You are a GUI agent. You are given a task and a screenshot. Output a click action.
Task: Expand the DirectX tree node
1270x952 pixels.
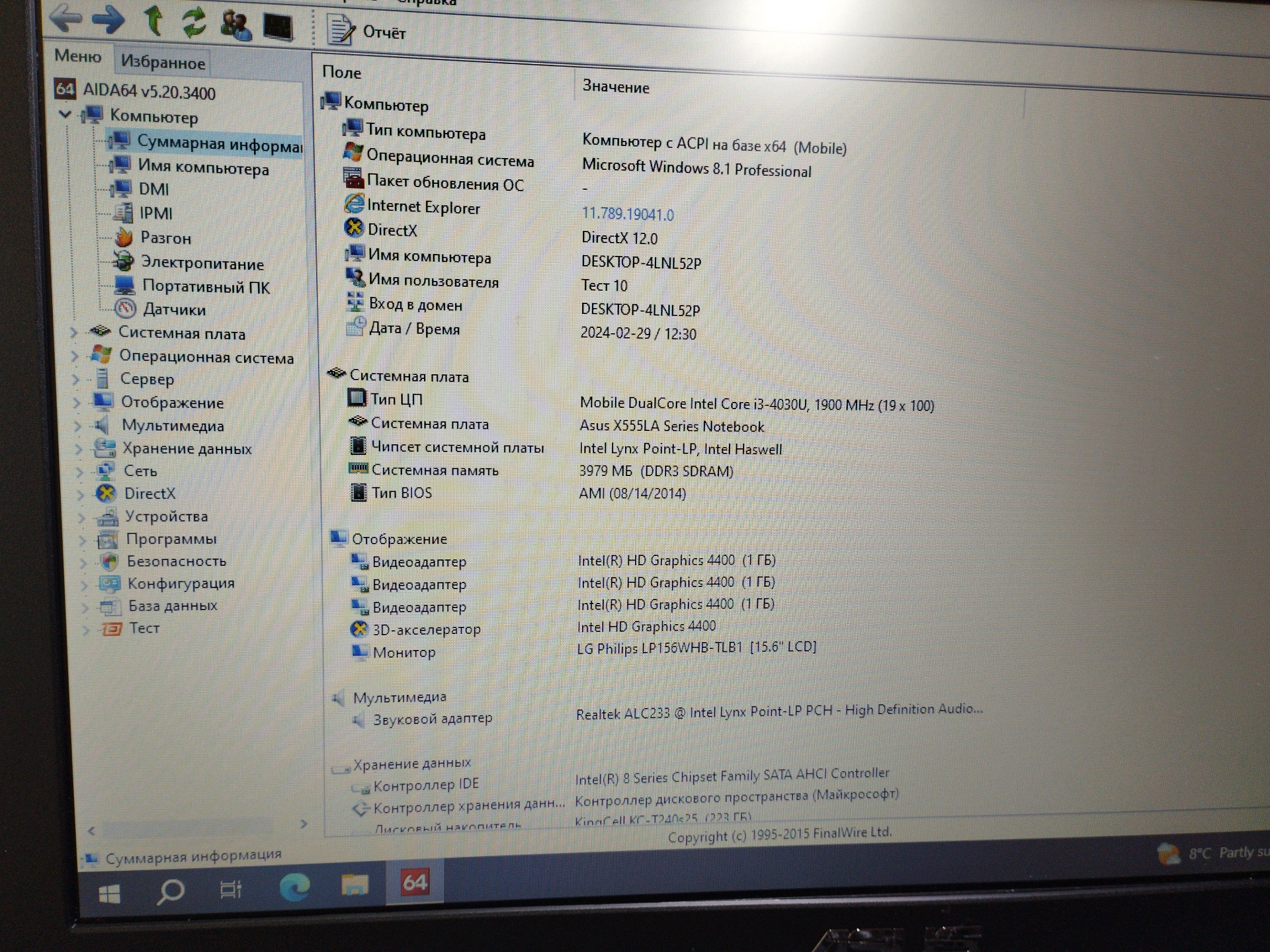80,494
